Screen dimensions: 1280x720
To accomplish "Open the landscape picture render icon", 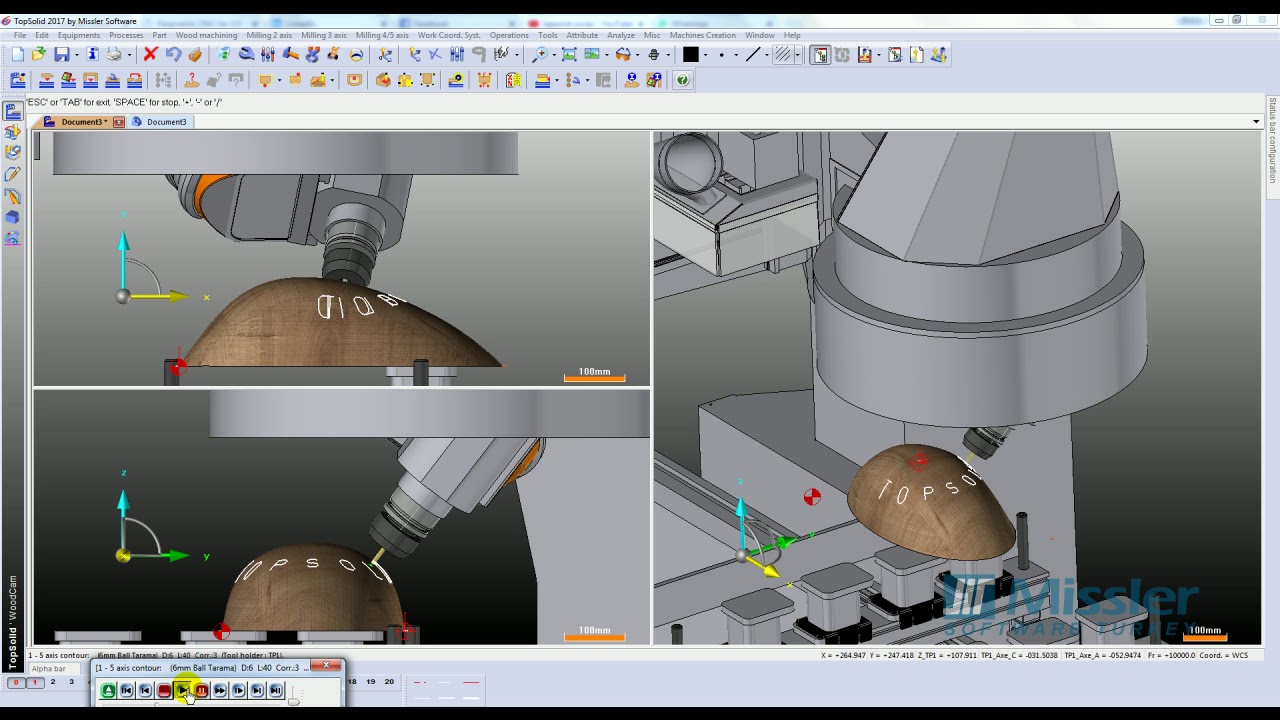I will click(x=592, y=55).
